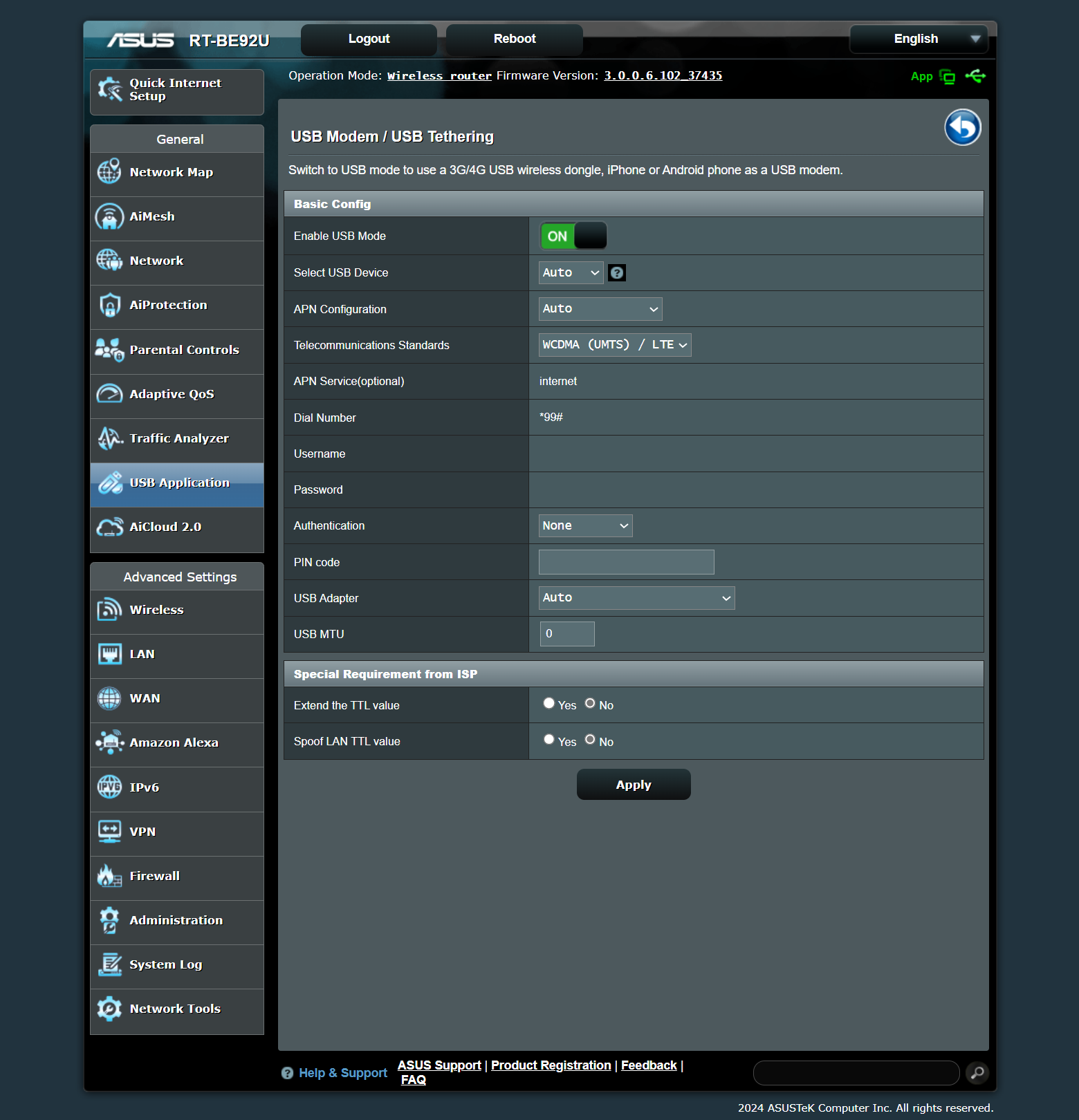Click the LAN icon

click(x=109, y=654)
